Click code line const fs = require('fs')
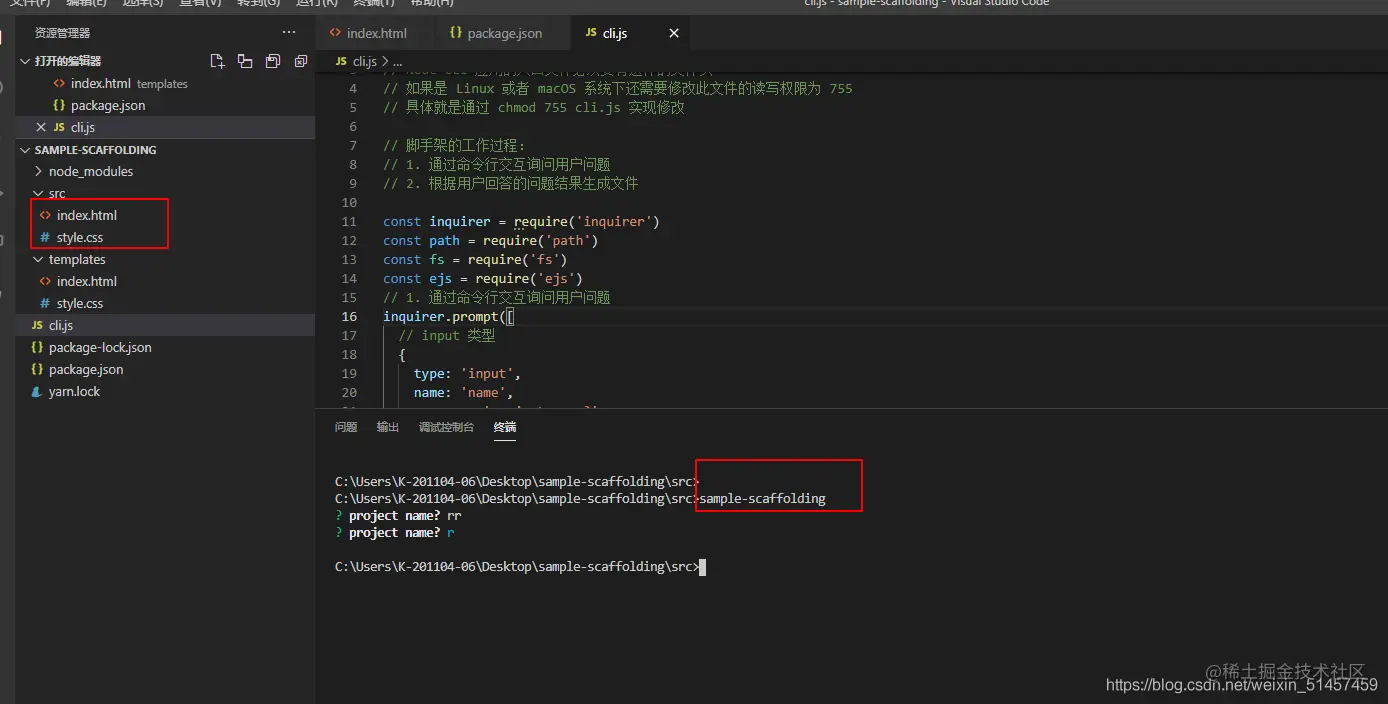1388x704 pixels. (x=475, y=259)
